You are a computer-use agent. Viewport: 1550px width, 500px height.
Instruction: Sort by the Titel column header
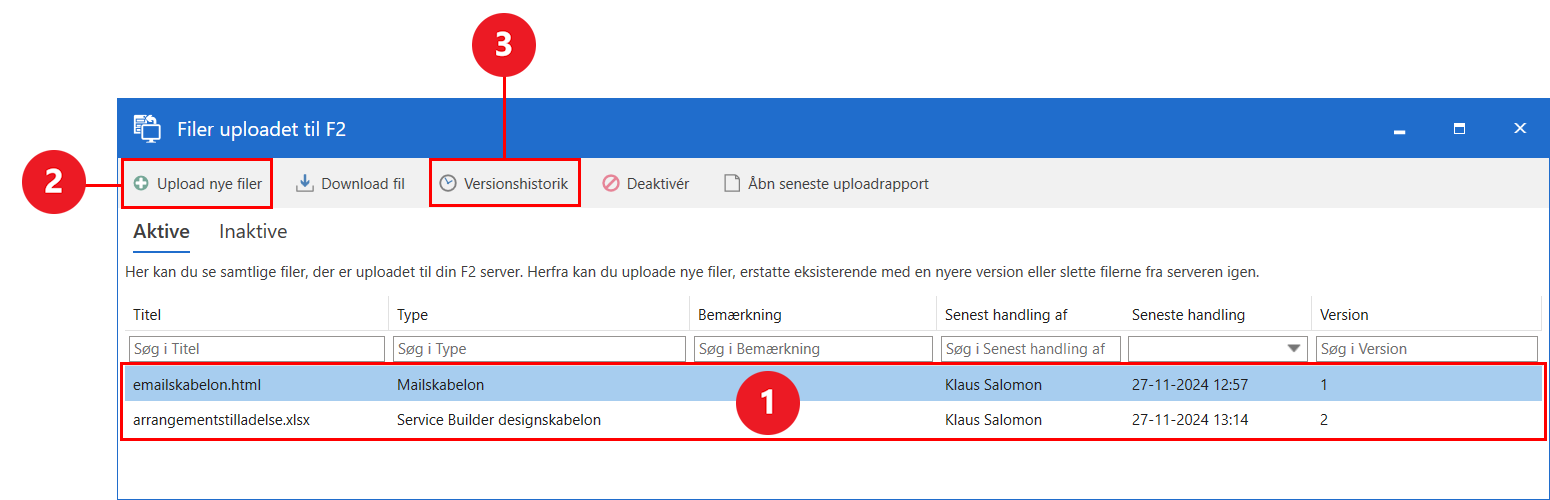click(147, 315)
